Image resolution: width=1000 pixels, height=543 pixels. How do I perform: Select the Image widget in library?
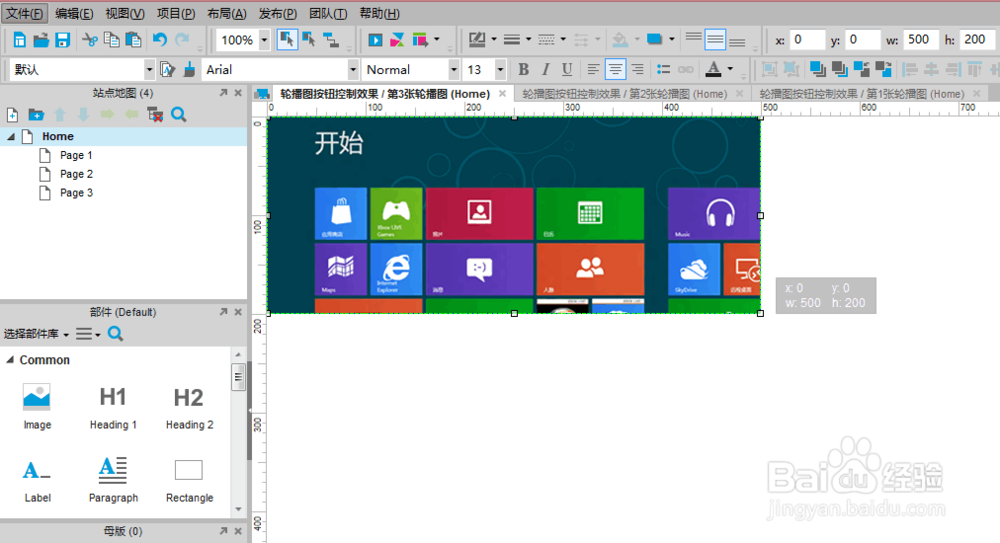tap(37, 406)
